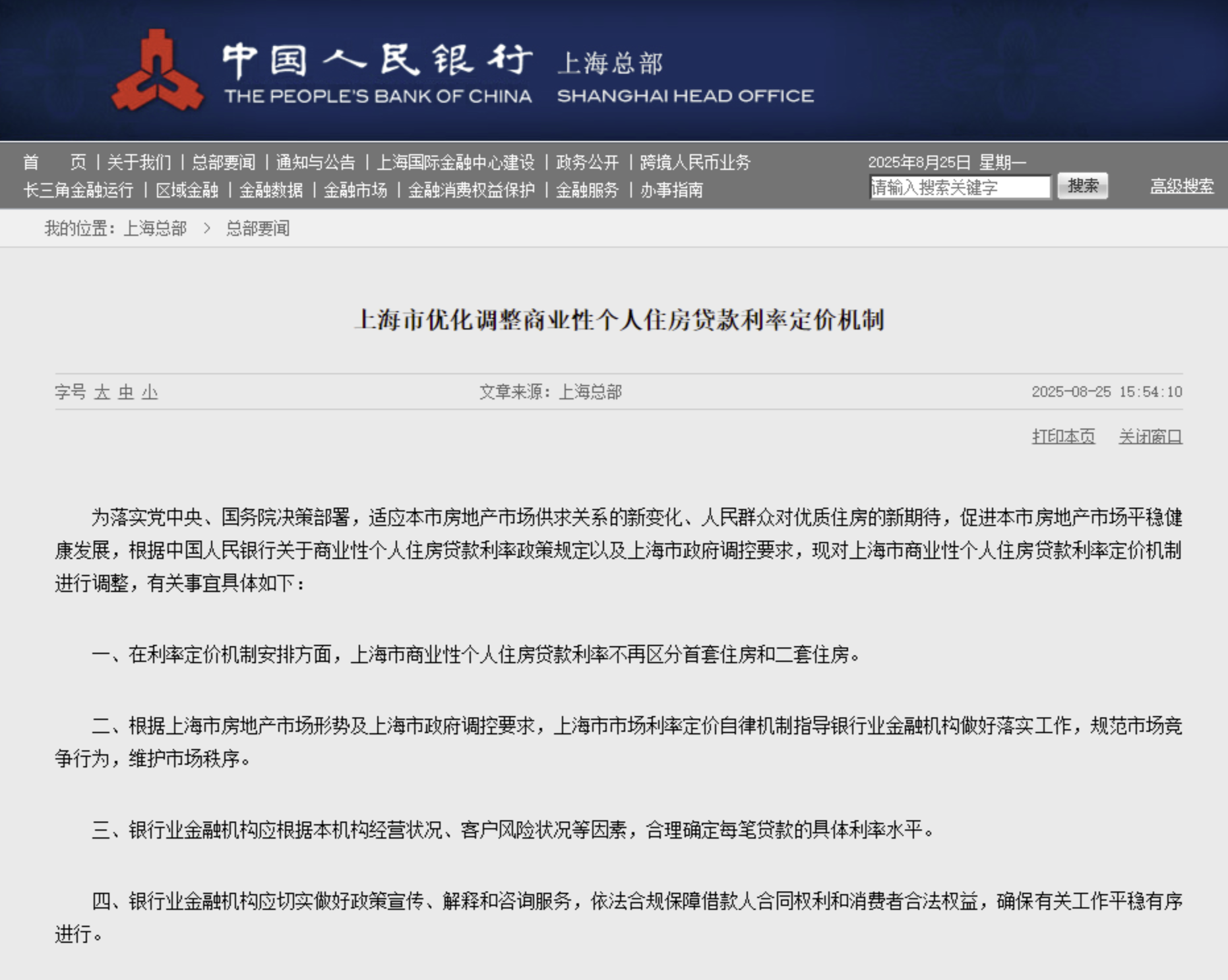Click 总部要闻 in the breadcrumb

tap(258, 228)
